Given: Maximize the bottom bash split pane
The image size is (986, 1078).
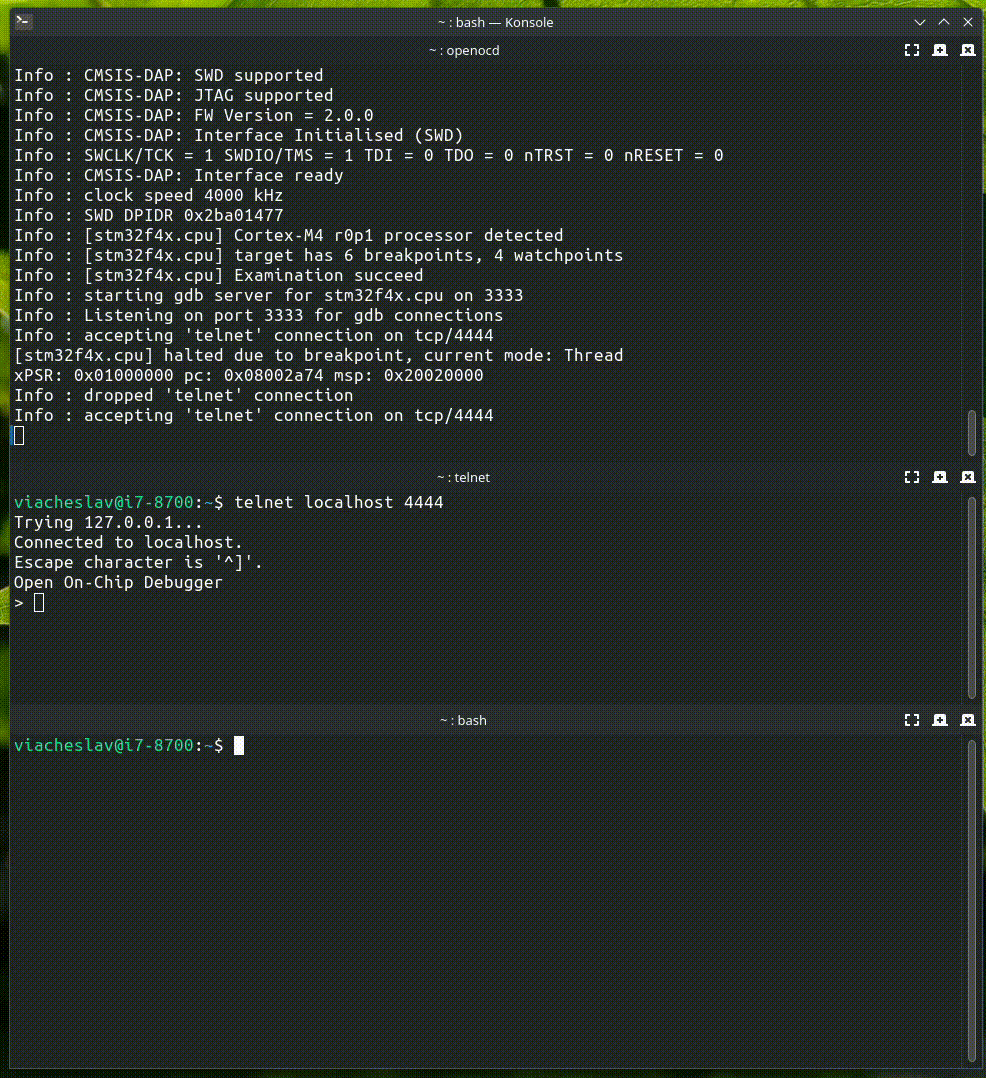Looking at the screenshot, I should pyautogui.click(x=912, y=720).
